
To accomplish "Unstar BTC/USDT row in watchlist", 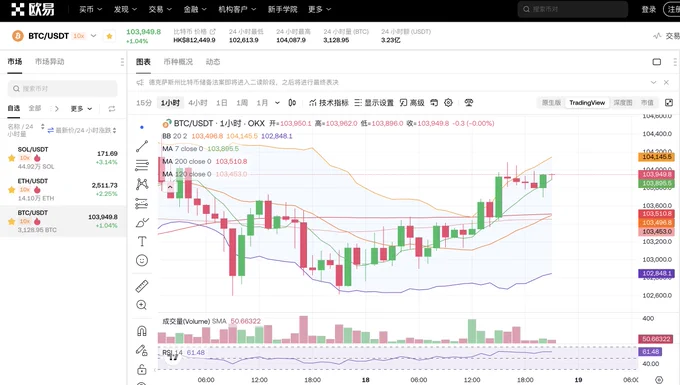I will (11, 221).
